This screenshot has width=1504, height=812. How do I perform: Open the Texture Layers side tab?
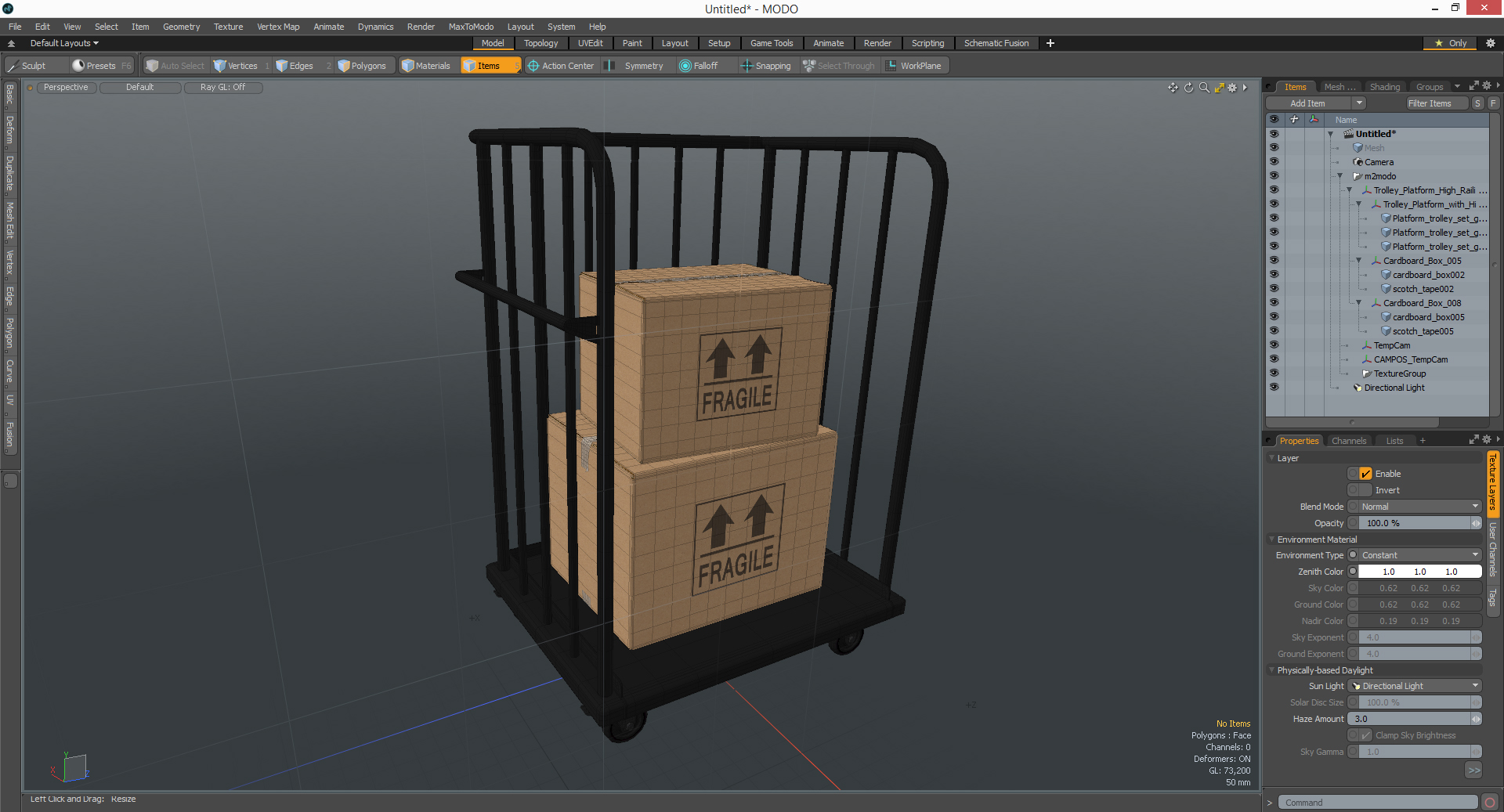coord(1493,482)
